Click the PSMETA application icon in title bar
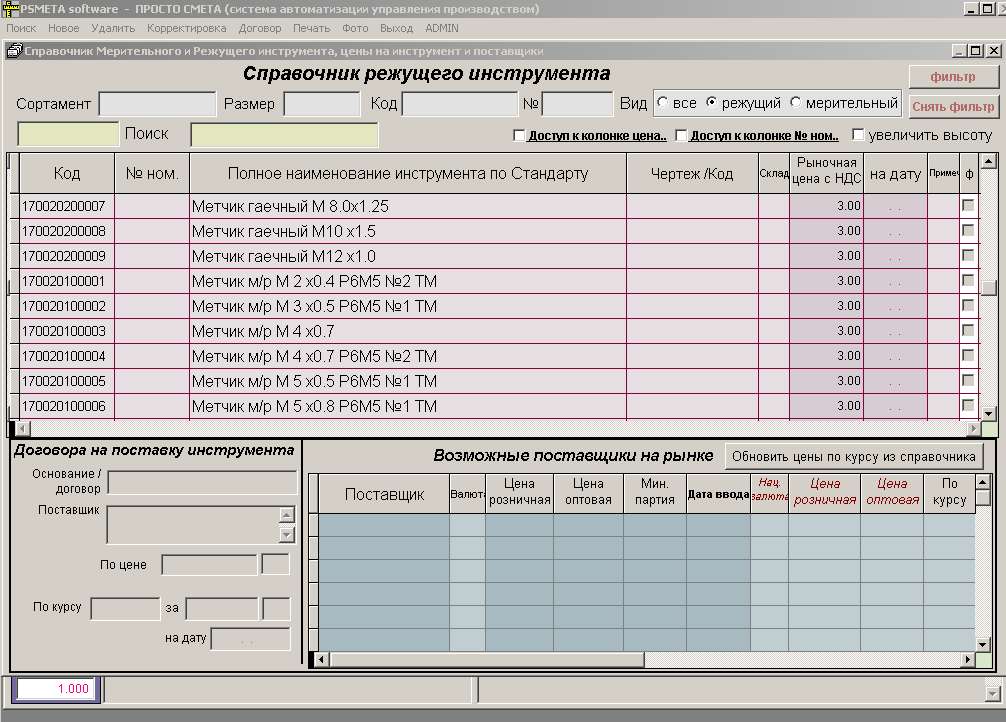The image size is (1006, 722). tap(9, 9)
